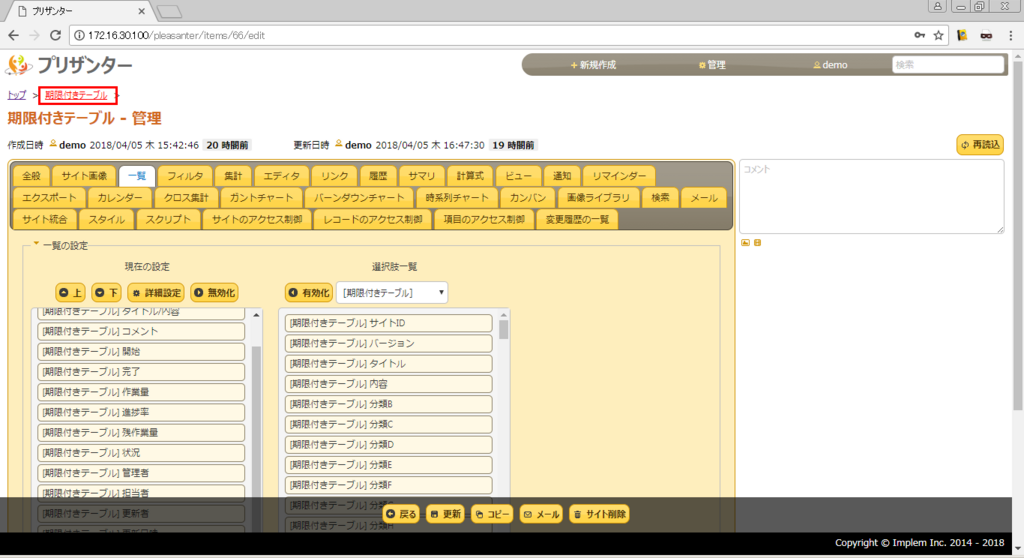The width and height of the screenshot is (1024, 558).
Task: Select コメント in the current settings list
Action: (x=141, y=331)
